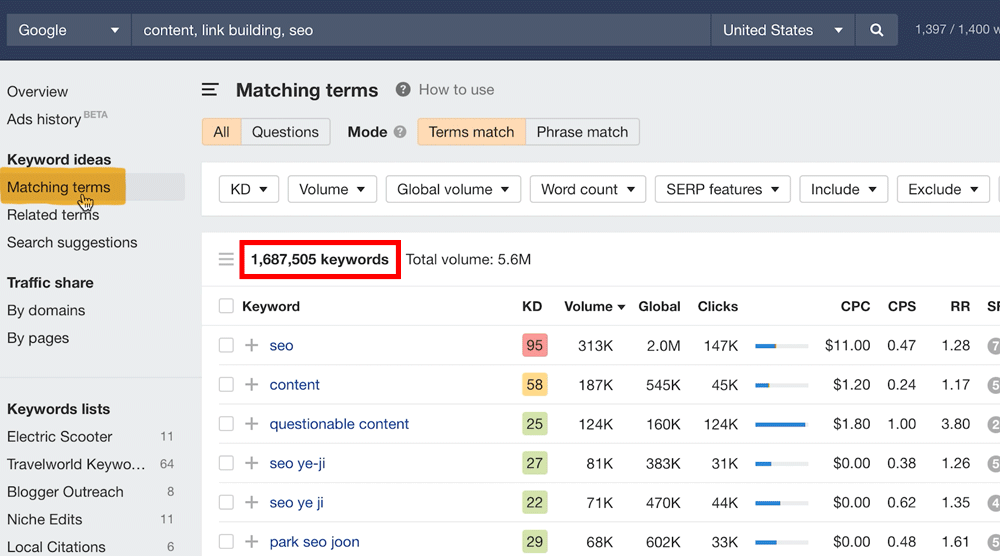The image size is (1000, 556).
Task: Switch to the Questions tab
Action: click(285, 132)
